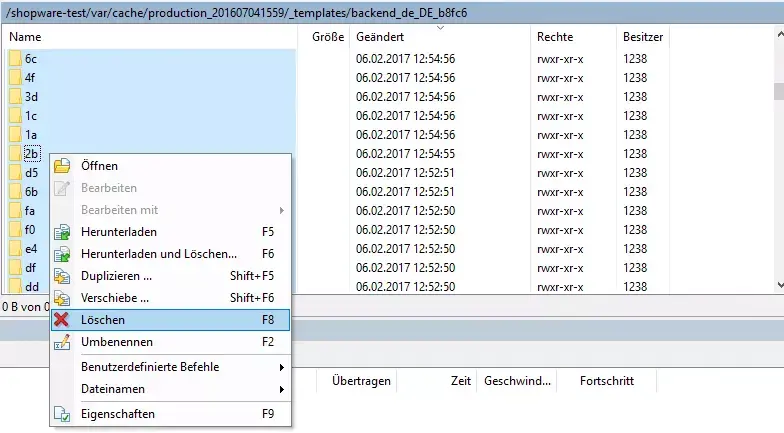Select the 1a folder icon

(x=15, y=135)
